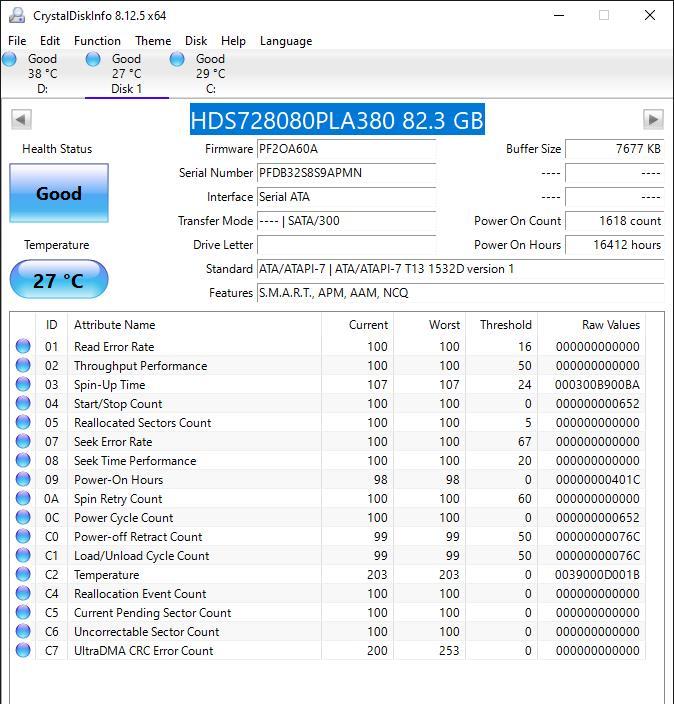Open the Disk menu

(196, 41)
